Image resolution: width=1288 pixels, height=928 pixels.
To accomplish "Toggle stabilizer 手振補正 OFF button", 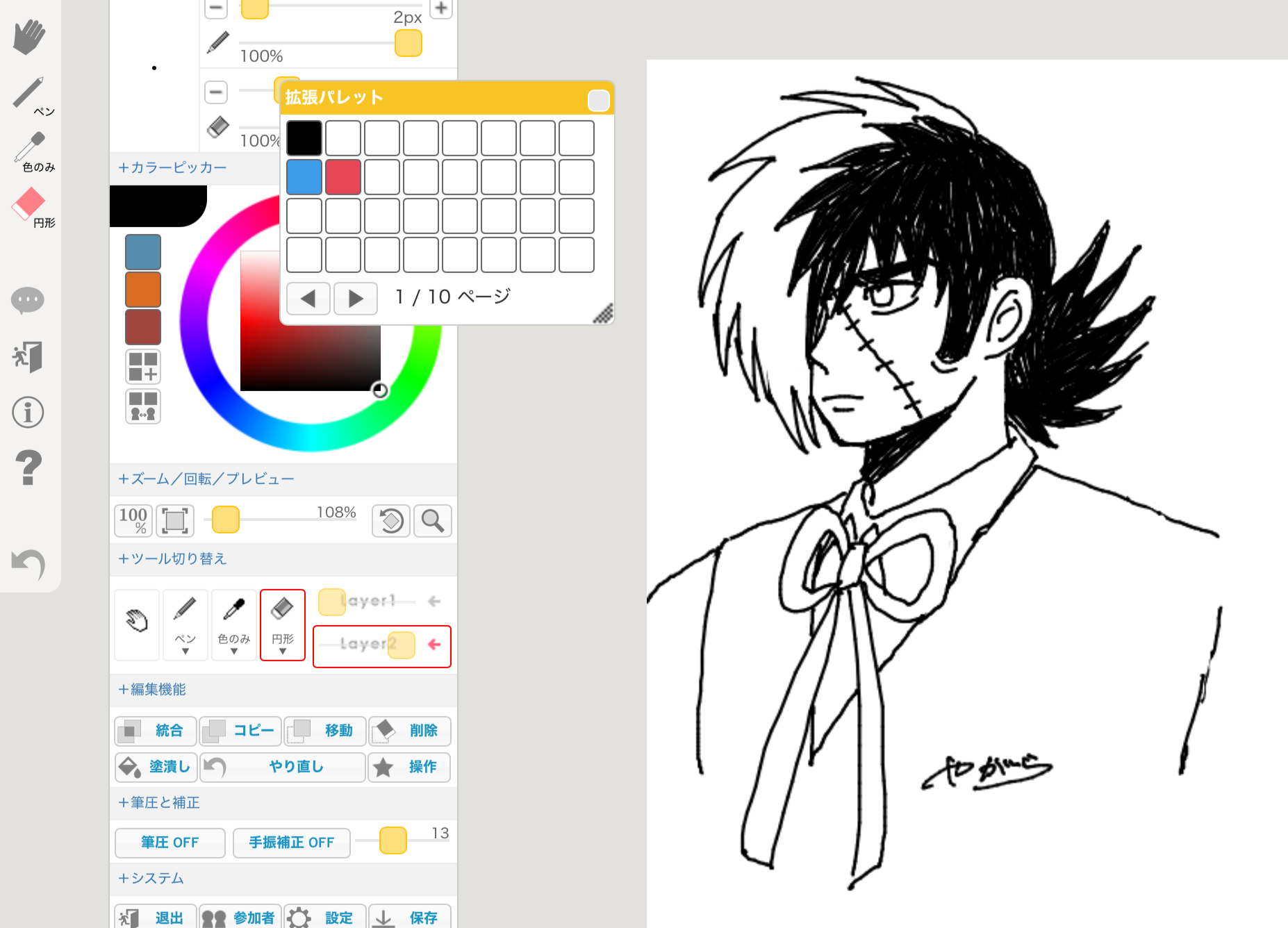I will 292,843.
